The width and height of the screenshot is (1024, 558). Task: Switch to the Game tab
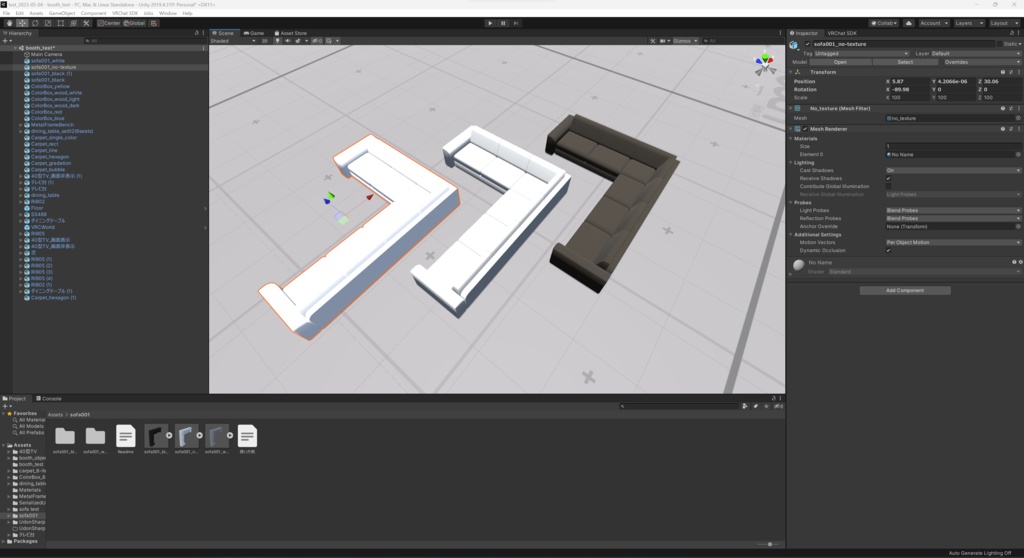click(x=254, y=33)
